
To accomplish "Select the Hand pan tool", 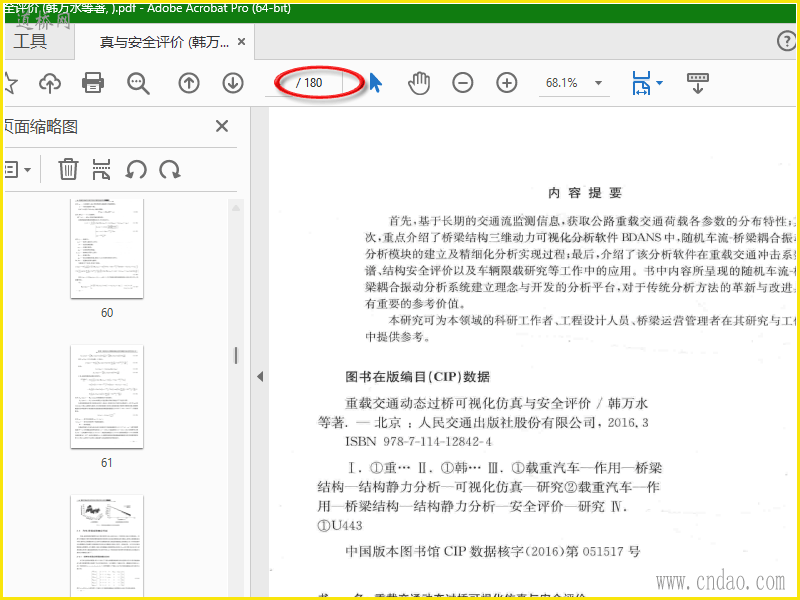I will tap(419, 83).
